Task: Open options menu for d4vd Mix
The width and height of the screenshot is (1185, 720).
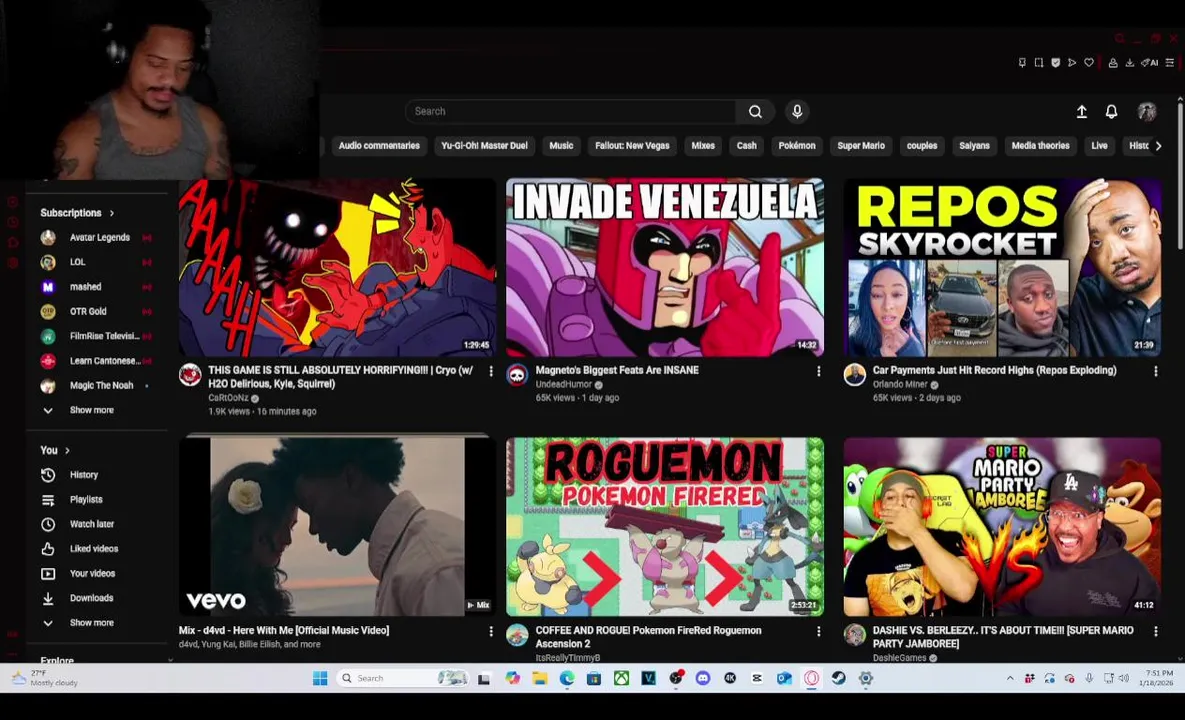Action: [490, 632]
